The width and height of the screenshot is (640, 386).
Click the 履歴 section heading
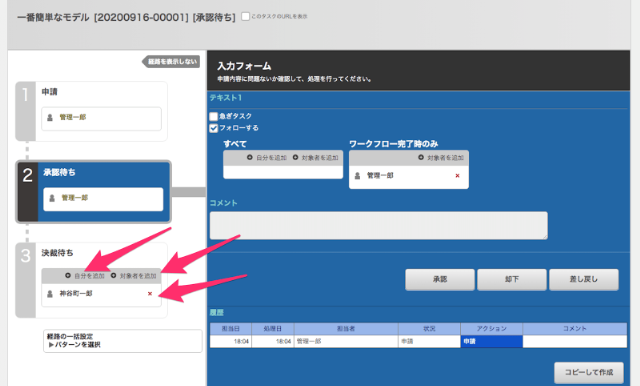coord(217,313)
